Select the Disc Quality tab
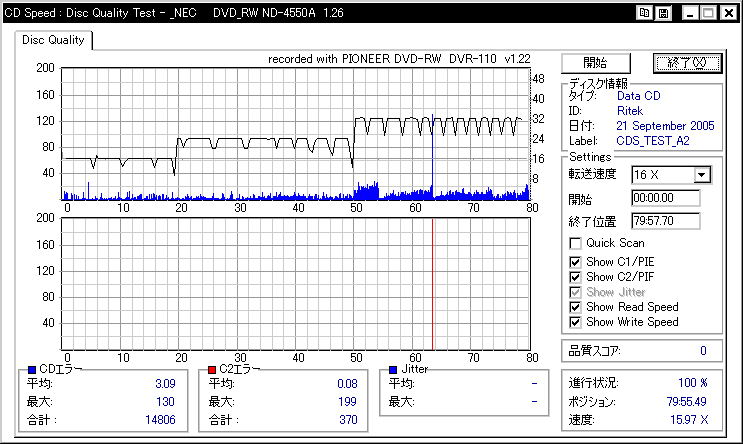 53,40
